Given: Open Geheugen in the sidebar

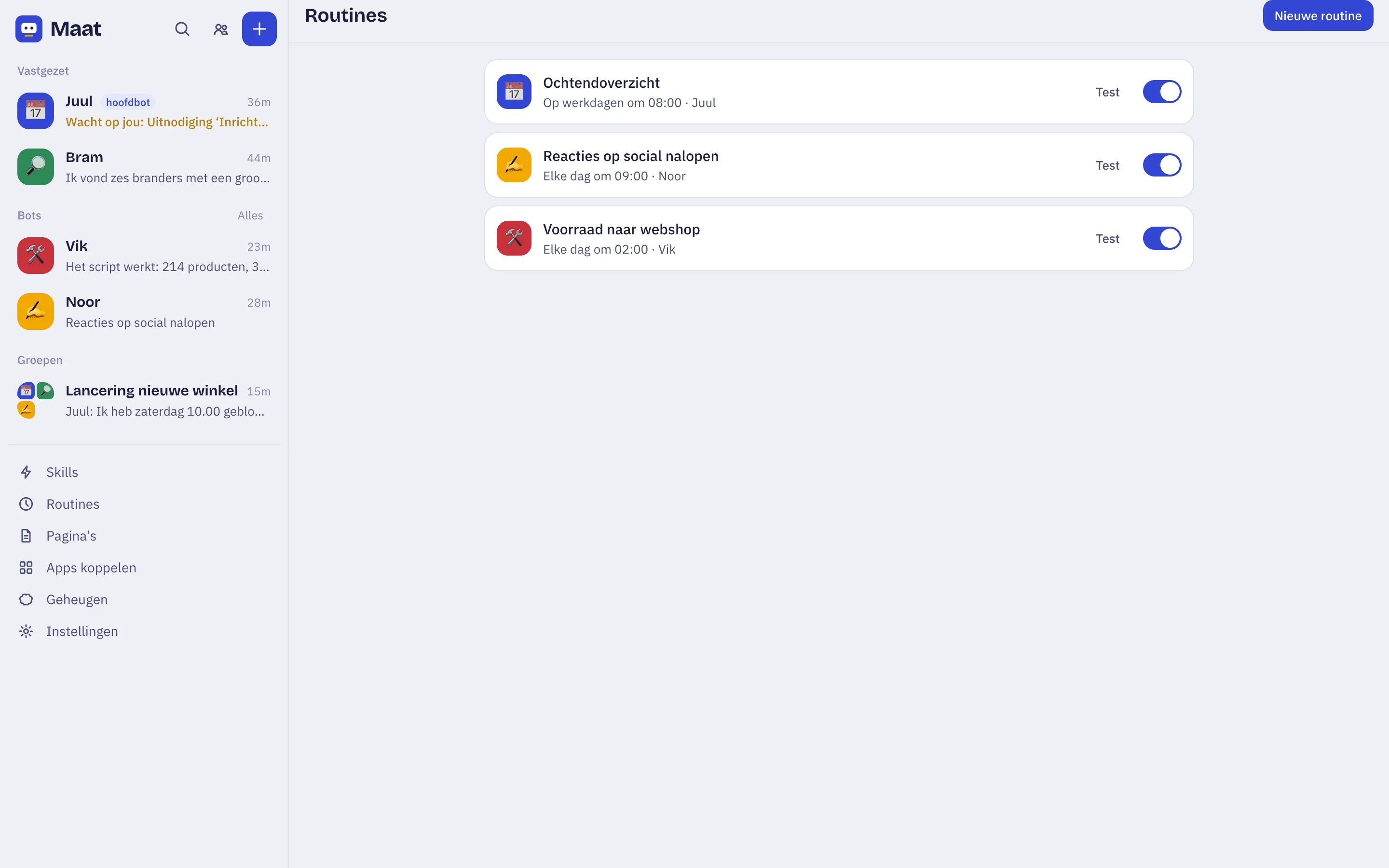Looking at the screenshot, I should (x=144, y=599).
